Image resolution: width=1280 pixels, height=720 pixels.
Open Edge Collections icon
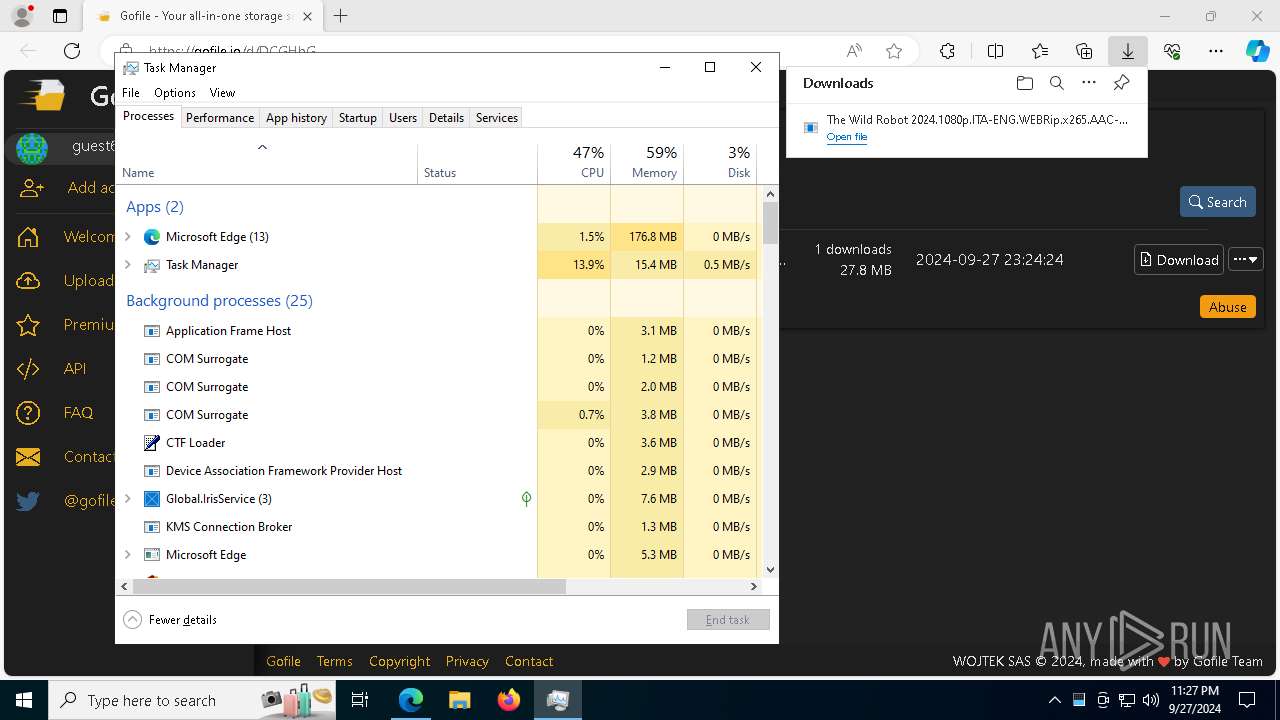1084,51
